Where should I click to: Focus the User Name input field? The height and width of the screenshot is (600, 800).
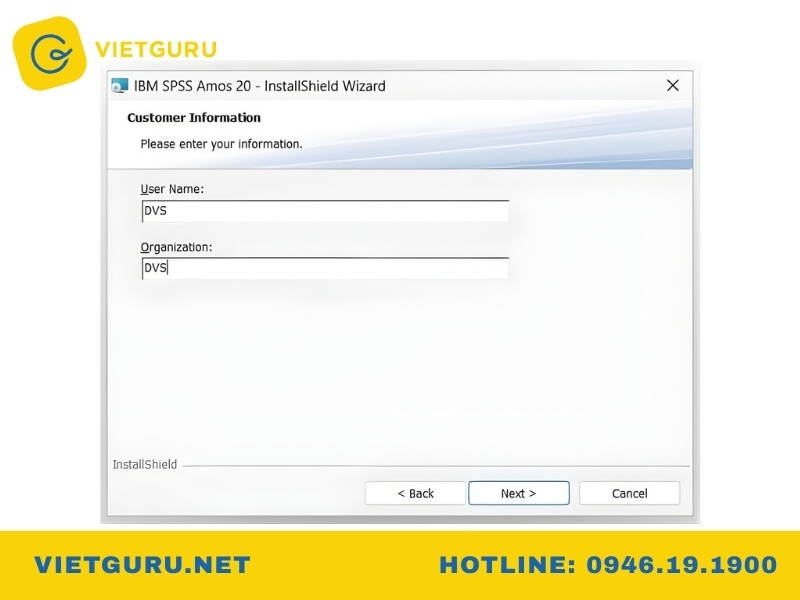coord(325,211)
